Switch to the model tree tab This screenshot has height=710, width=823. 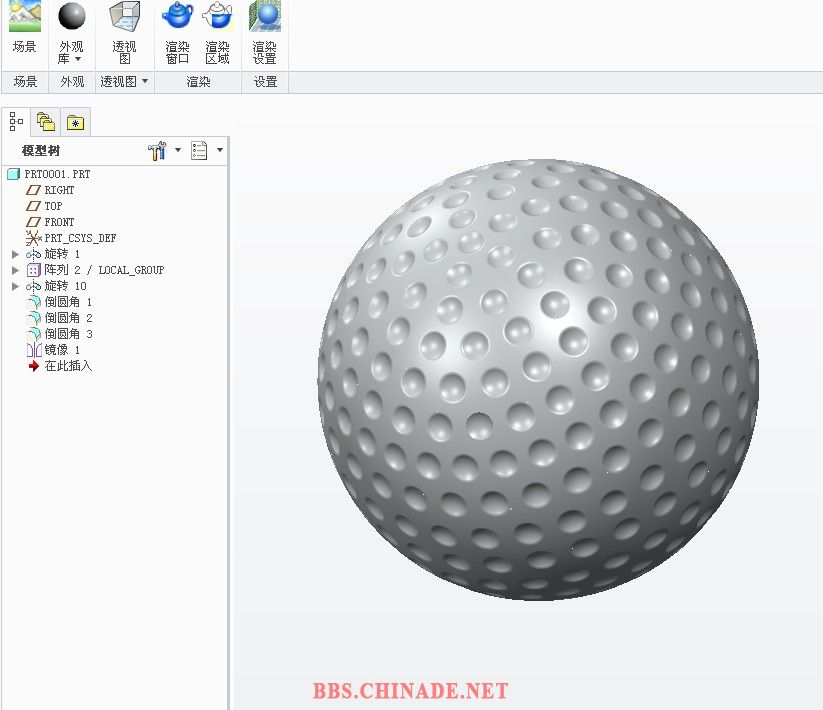(x=16, y=122)
